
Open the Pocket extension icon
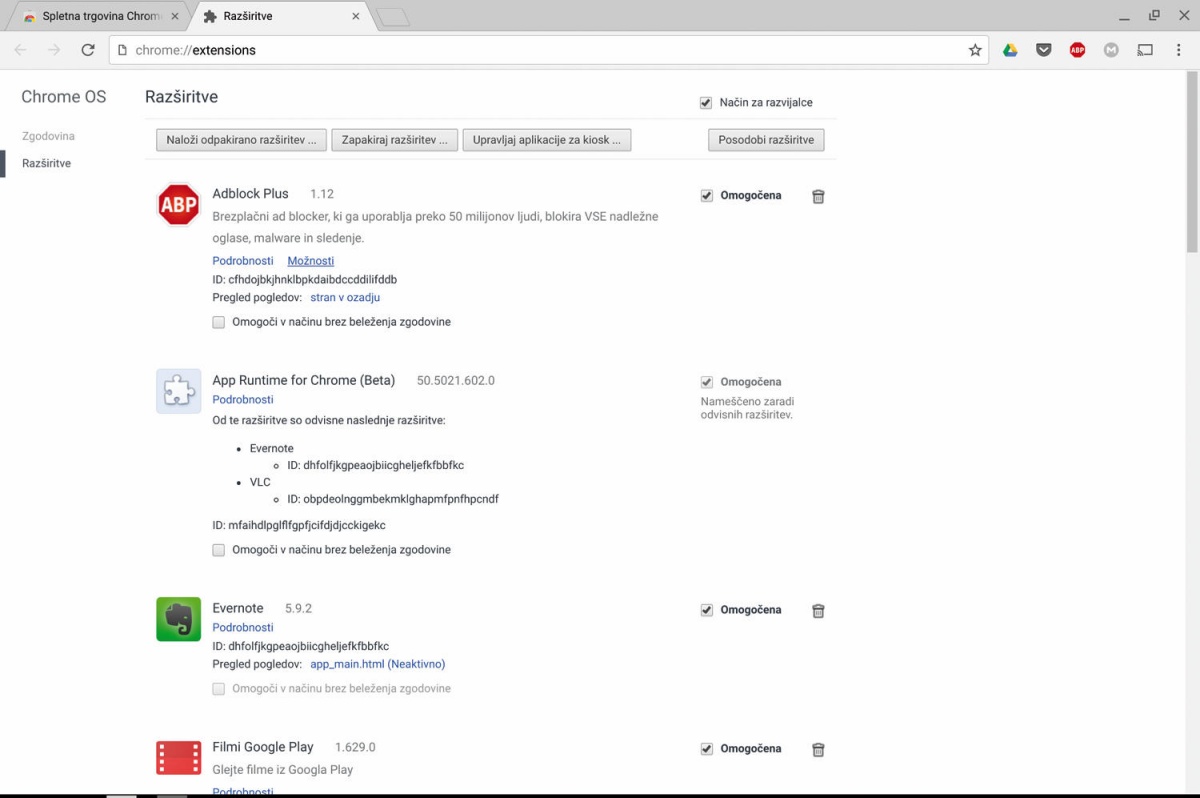click(1044, 50)
